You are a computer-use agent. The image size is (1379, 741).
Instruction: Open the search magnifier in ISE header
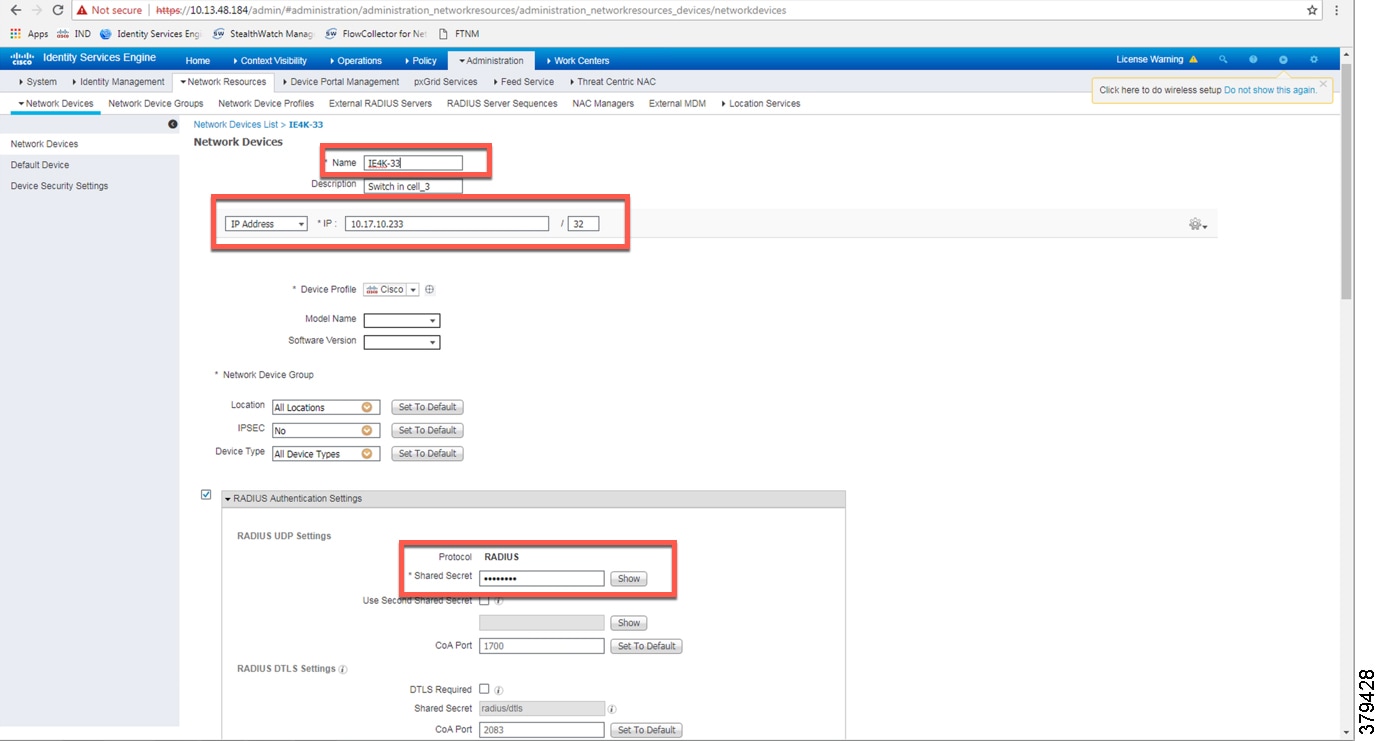pyautogui.click(x=1222, y=59)
